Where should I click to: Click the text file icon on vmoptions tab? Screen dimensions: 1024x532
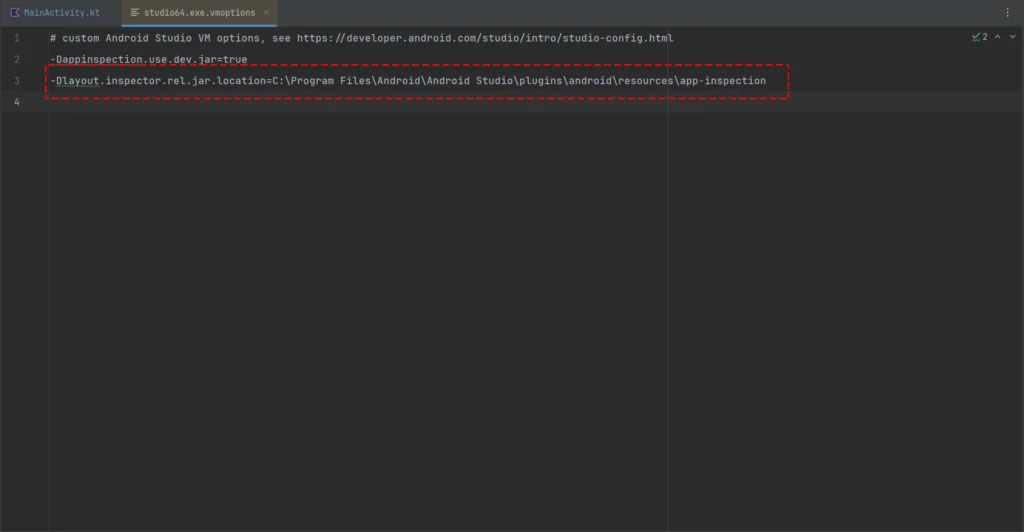135,12
